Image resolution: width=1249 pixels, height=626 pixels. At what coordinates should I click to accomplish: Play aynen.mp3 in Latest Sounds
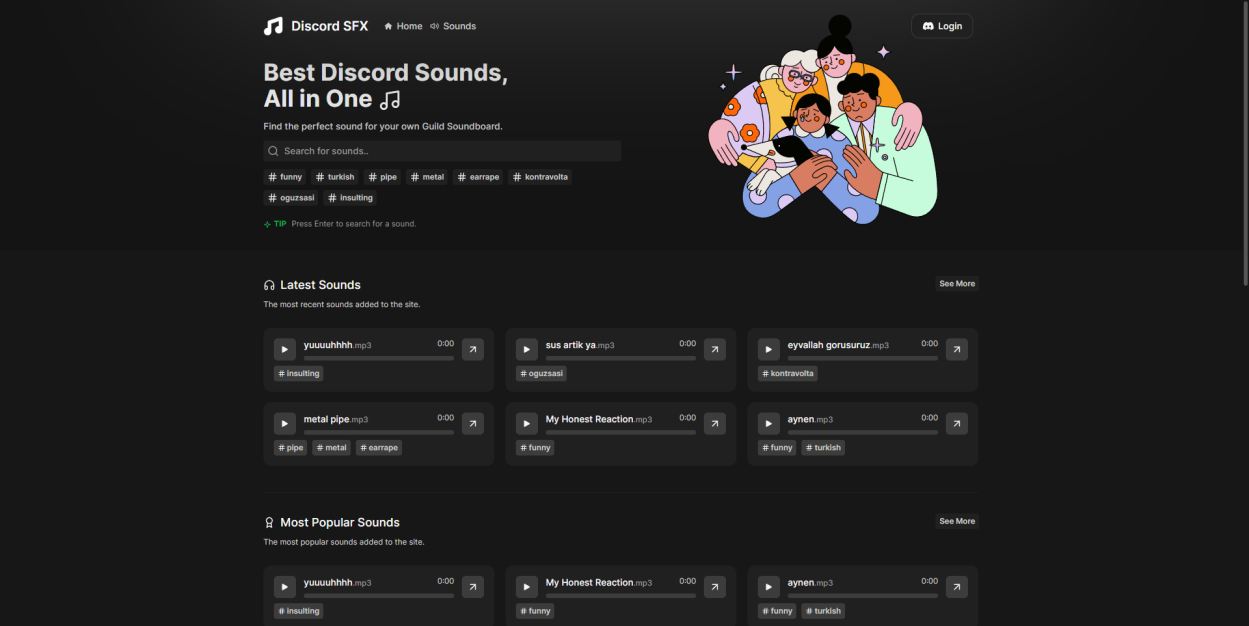click(x=769, y=423)
